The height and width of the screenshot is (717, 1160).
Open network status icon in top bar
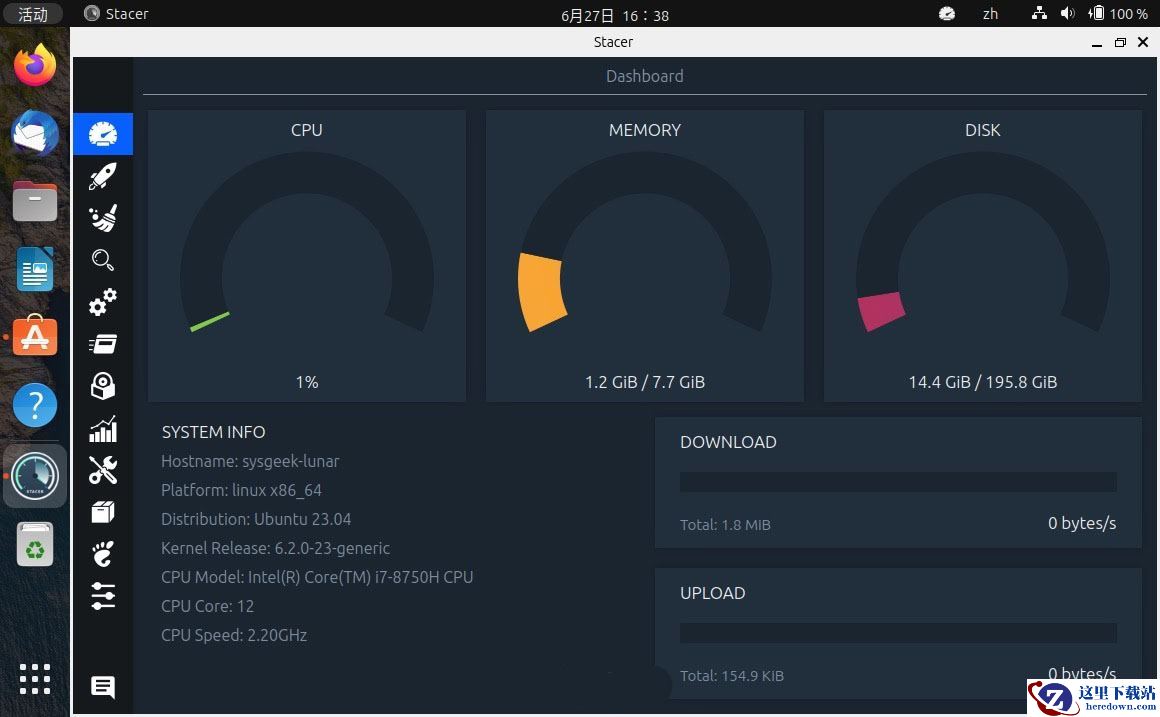tap(1039, 13)
